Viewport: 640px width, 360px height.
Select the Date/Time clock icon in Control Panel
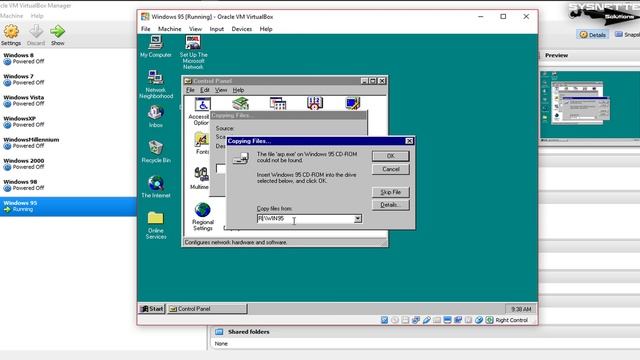(x=315, y=103)
